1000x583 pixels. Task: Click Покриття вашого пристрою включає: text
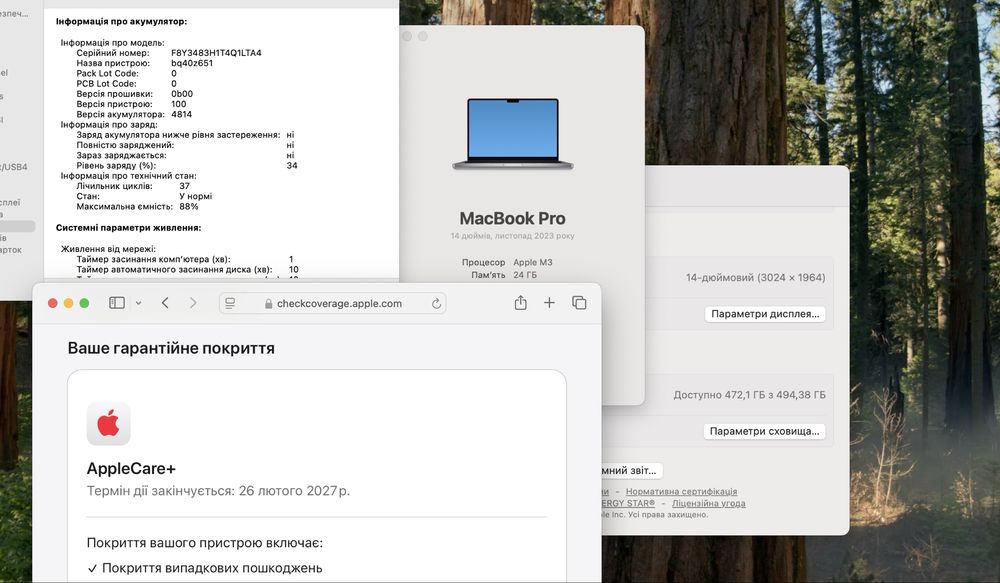pyautogui.click(x=205, y=543)
